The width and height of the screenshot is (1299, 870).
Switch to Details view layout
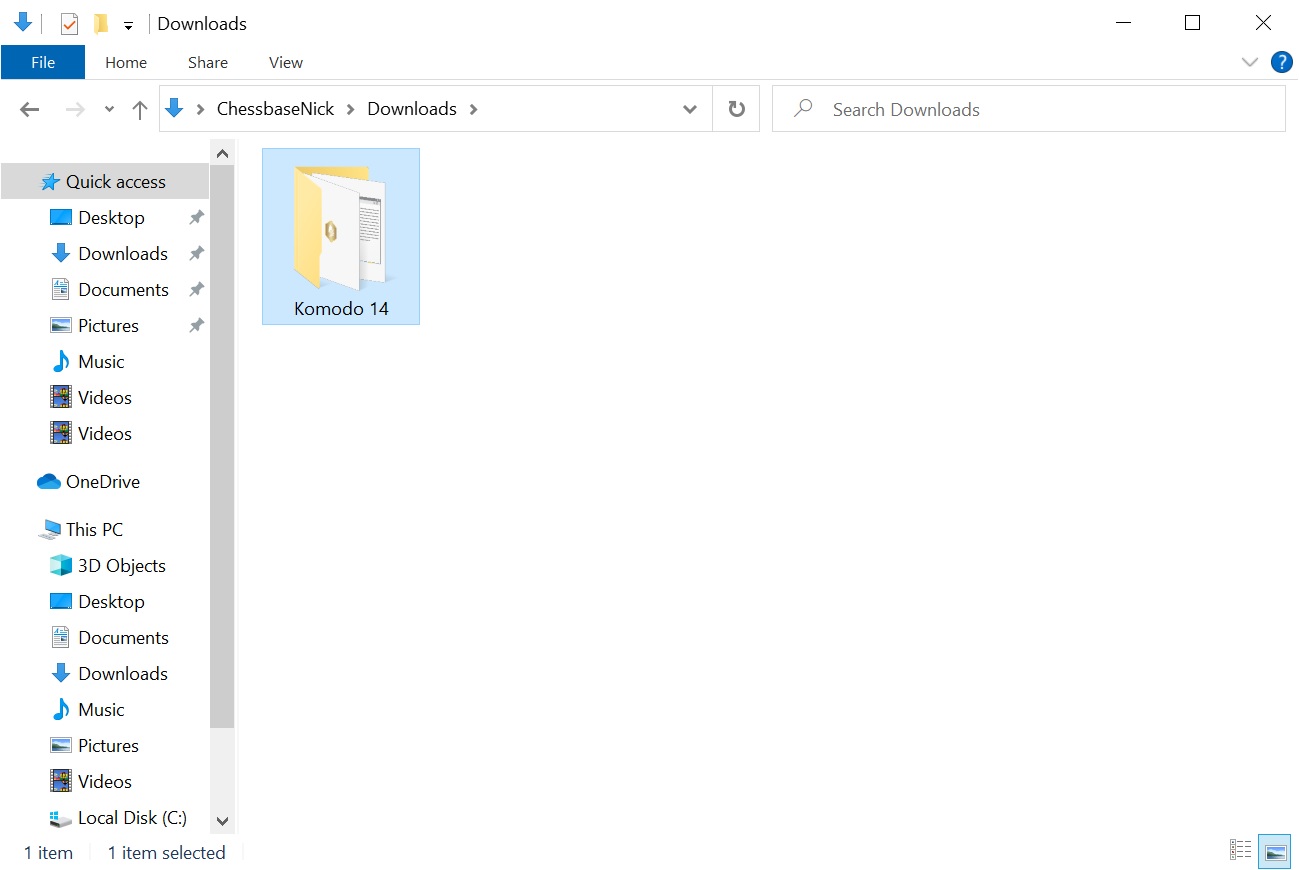(x=1241, y=851)
